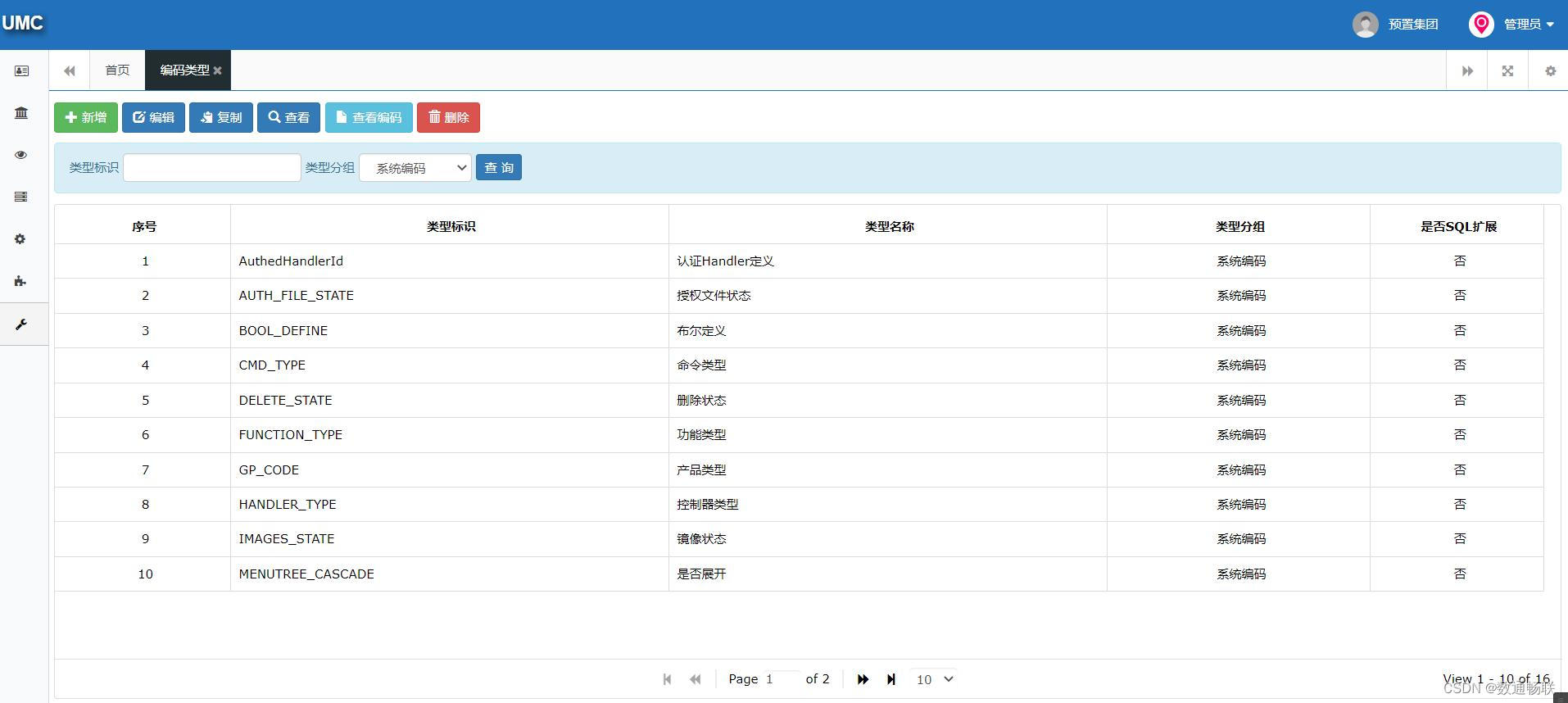
Task: Select the GP_CODE row
Action: pyautogui.click(x=800, y=470)
